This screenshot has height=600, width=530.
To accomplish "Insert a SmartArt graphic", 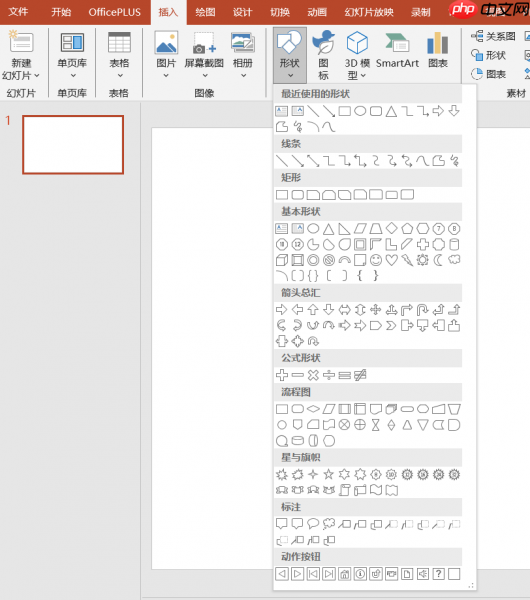I will (x=397, y=51).
